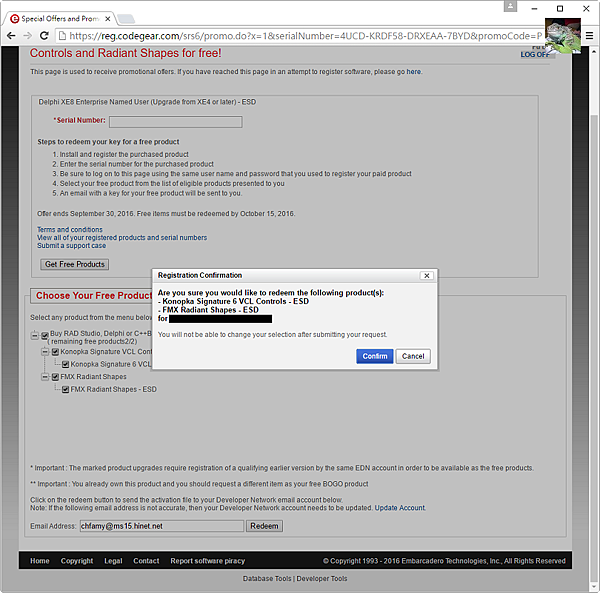This screenshot has height=593, width=600.
Task: Click the browser back arrow
Action: [11, 36]
